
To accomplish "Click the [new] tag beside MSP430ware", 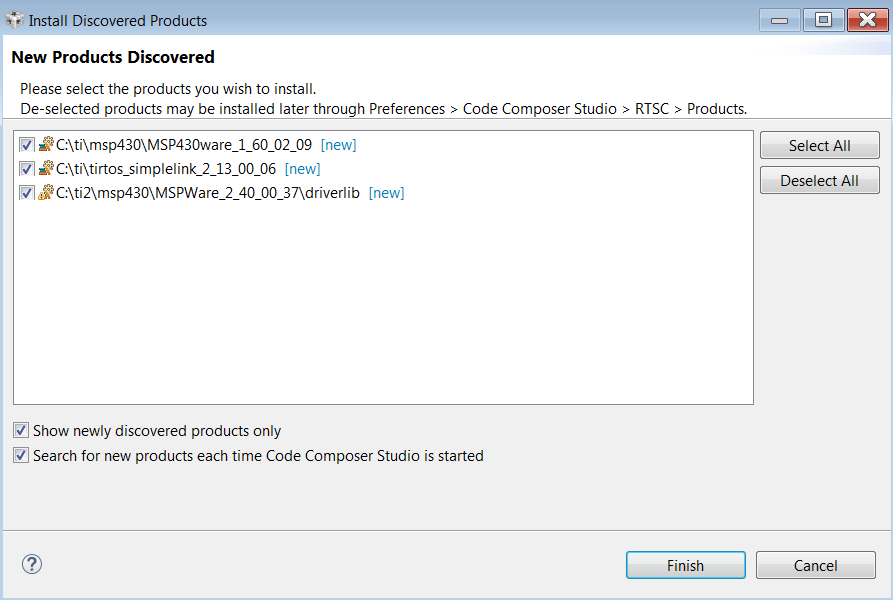I will point(338,145).
